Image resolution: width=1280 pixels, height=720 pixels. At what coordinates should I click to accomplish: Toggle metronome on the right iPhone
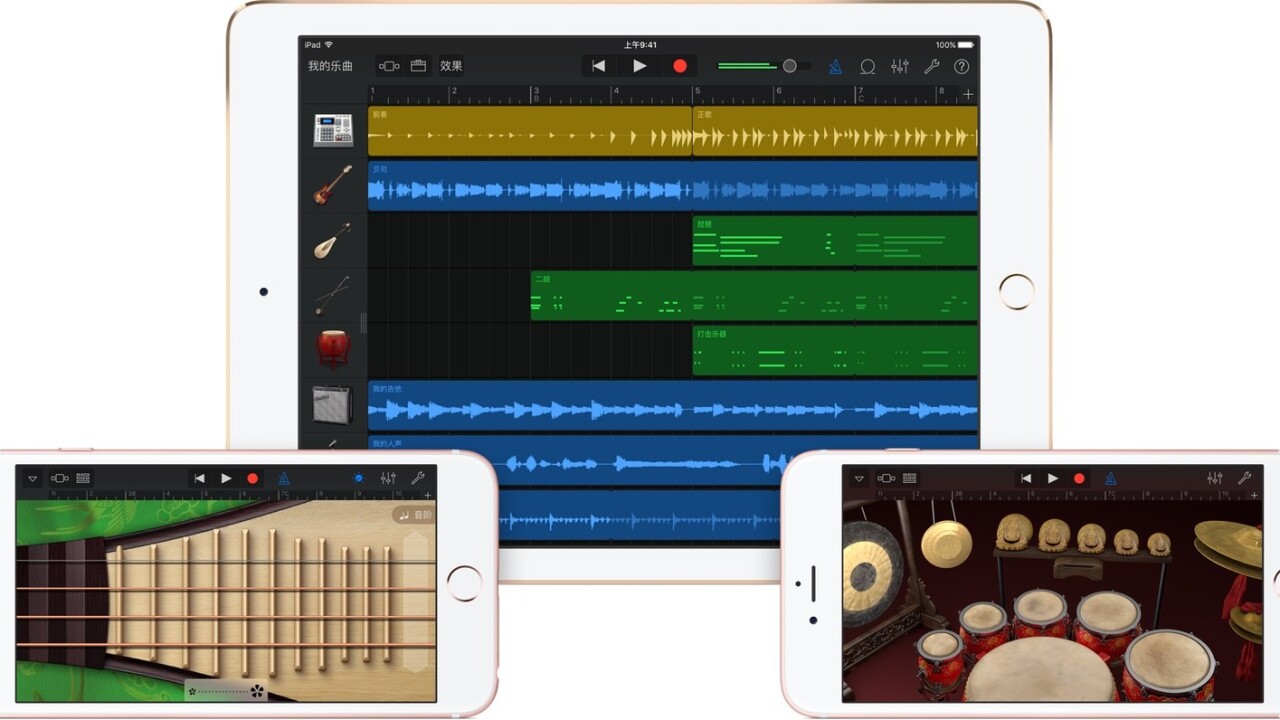click(x=1110, y=479)
